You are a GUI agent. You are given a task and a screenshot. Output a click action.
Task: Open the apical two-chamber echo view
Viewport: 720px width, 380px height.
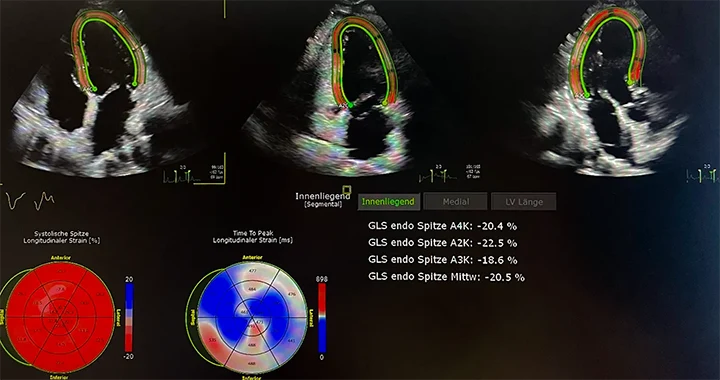pyautogui.click(x=363, y=92)
